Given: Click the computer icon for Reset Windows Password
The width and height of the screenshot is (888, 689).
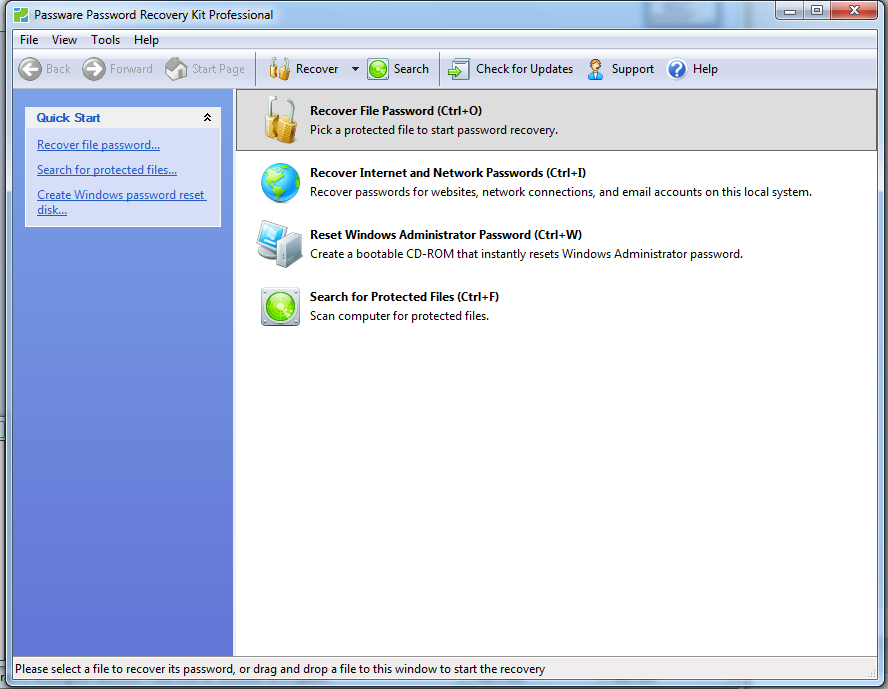Looking at the screenshot, I should coord(279,244).
